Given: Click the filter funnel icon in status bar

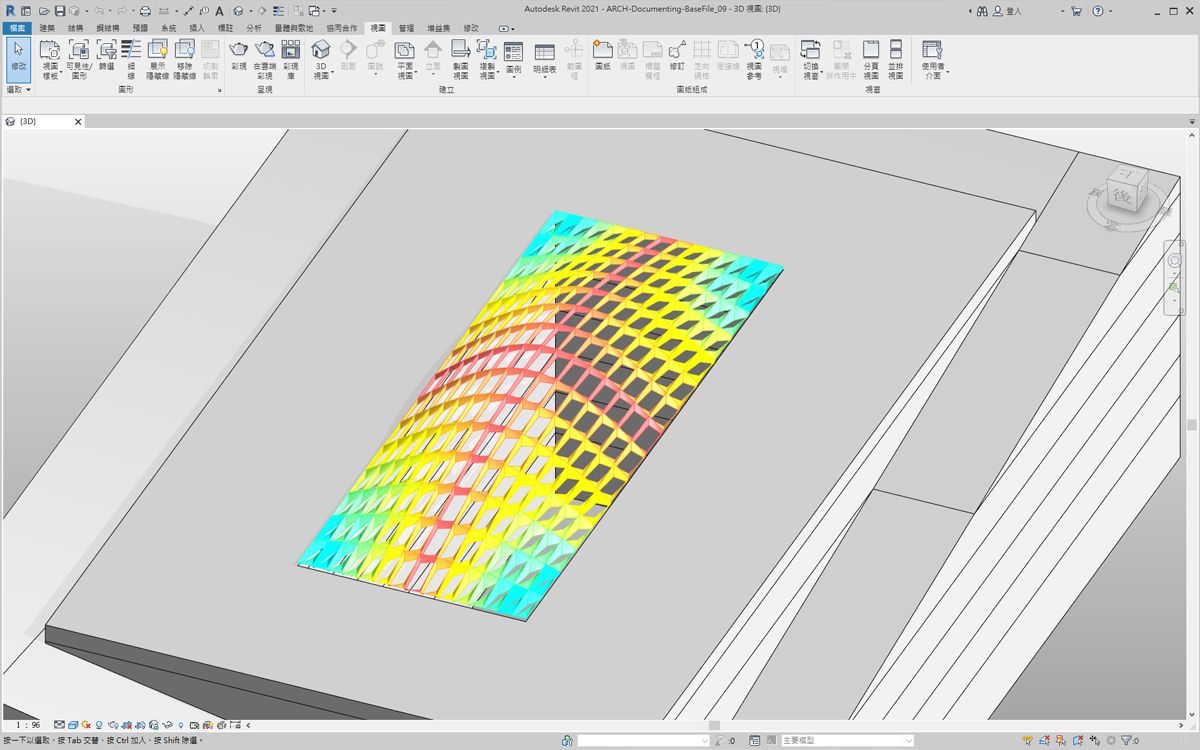Looking at the screenshot, I should tap(1125, 741).
